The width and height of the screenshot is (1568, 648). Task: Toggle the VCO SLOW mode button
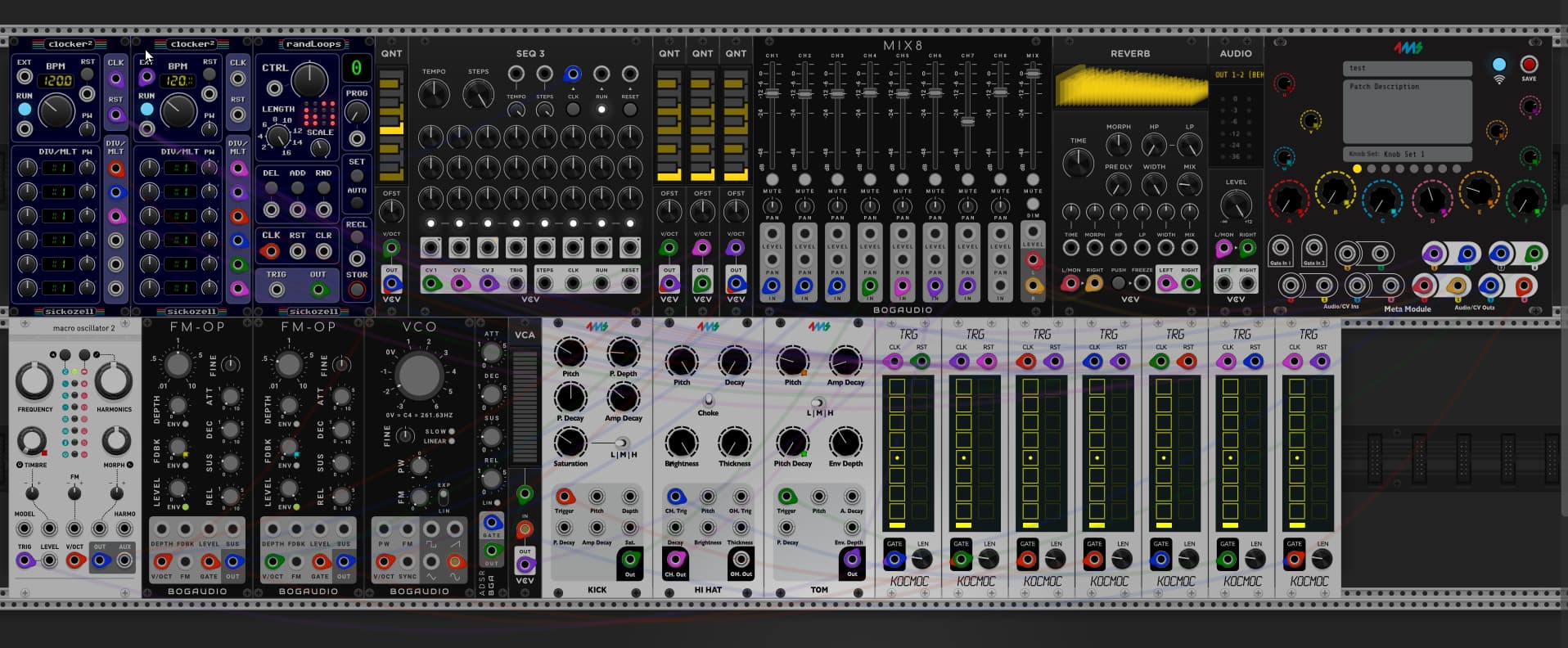[452, 431]
